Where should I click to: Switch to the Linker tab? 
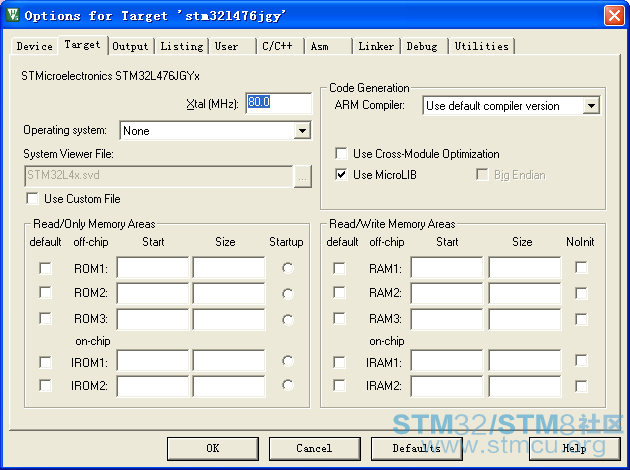[x=376, y=46]
